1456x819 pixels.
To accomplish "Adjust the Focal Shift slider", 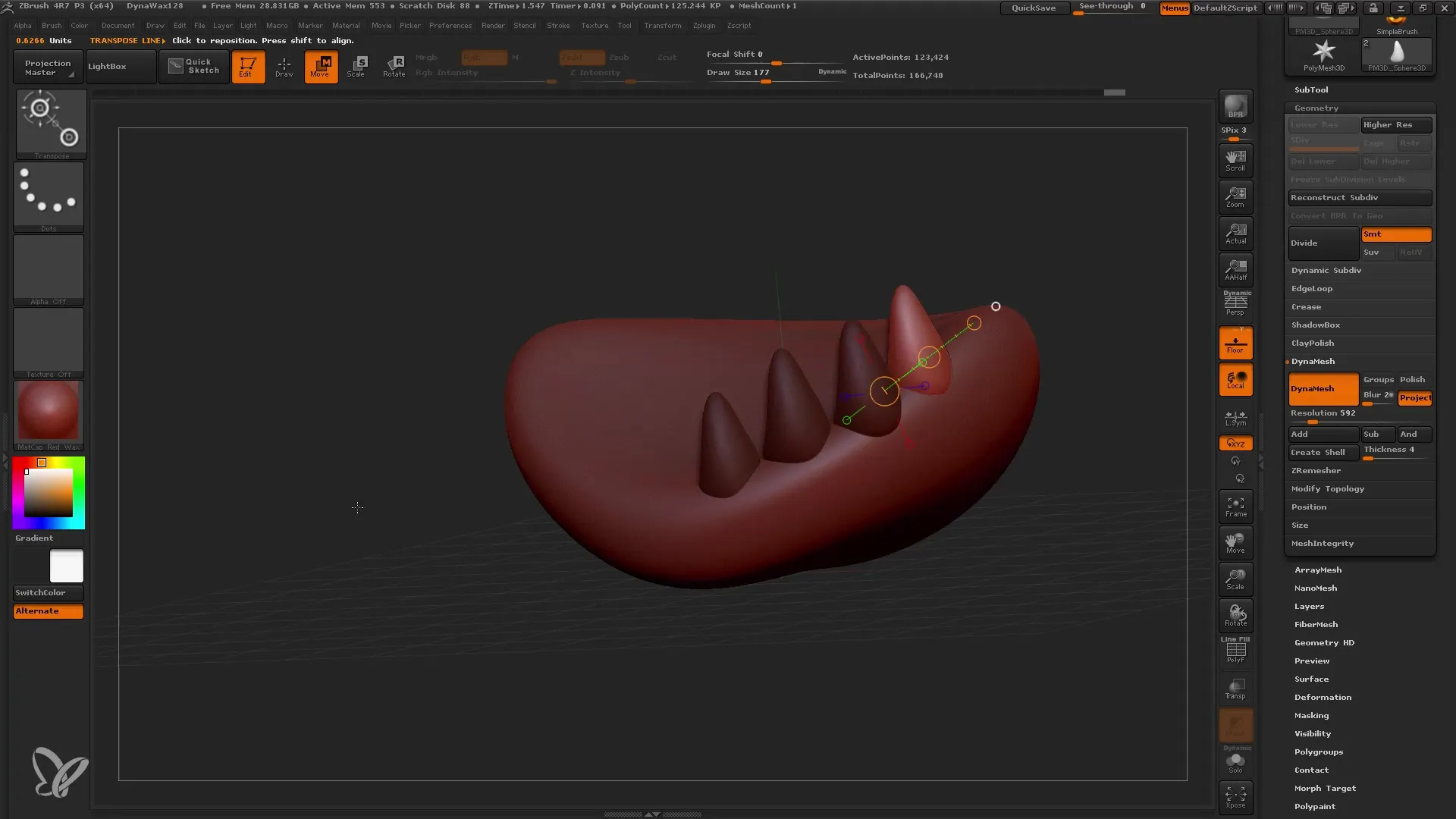I will [777, 56].
